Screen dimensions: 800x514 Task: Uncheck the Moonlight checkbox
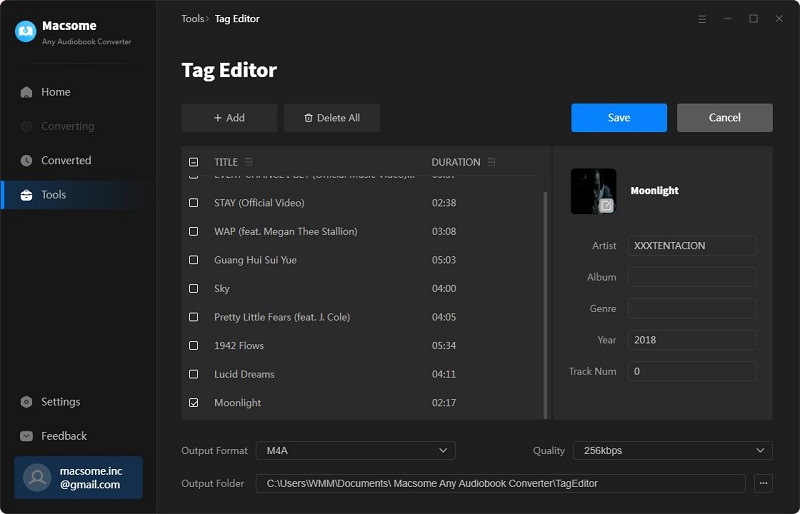click(193, 403)
